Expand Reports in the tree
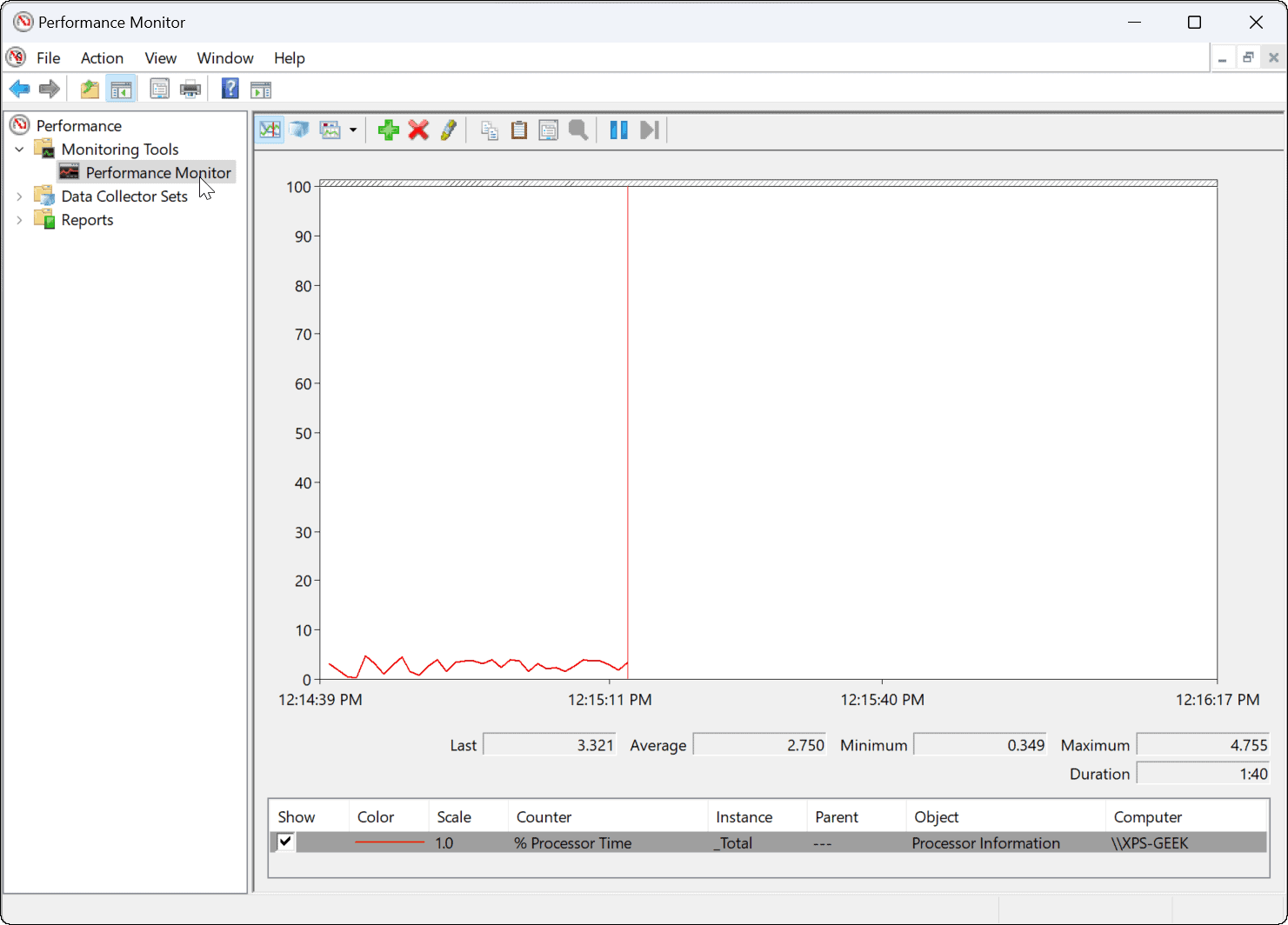 pos(19,219)
